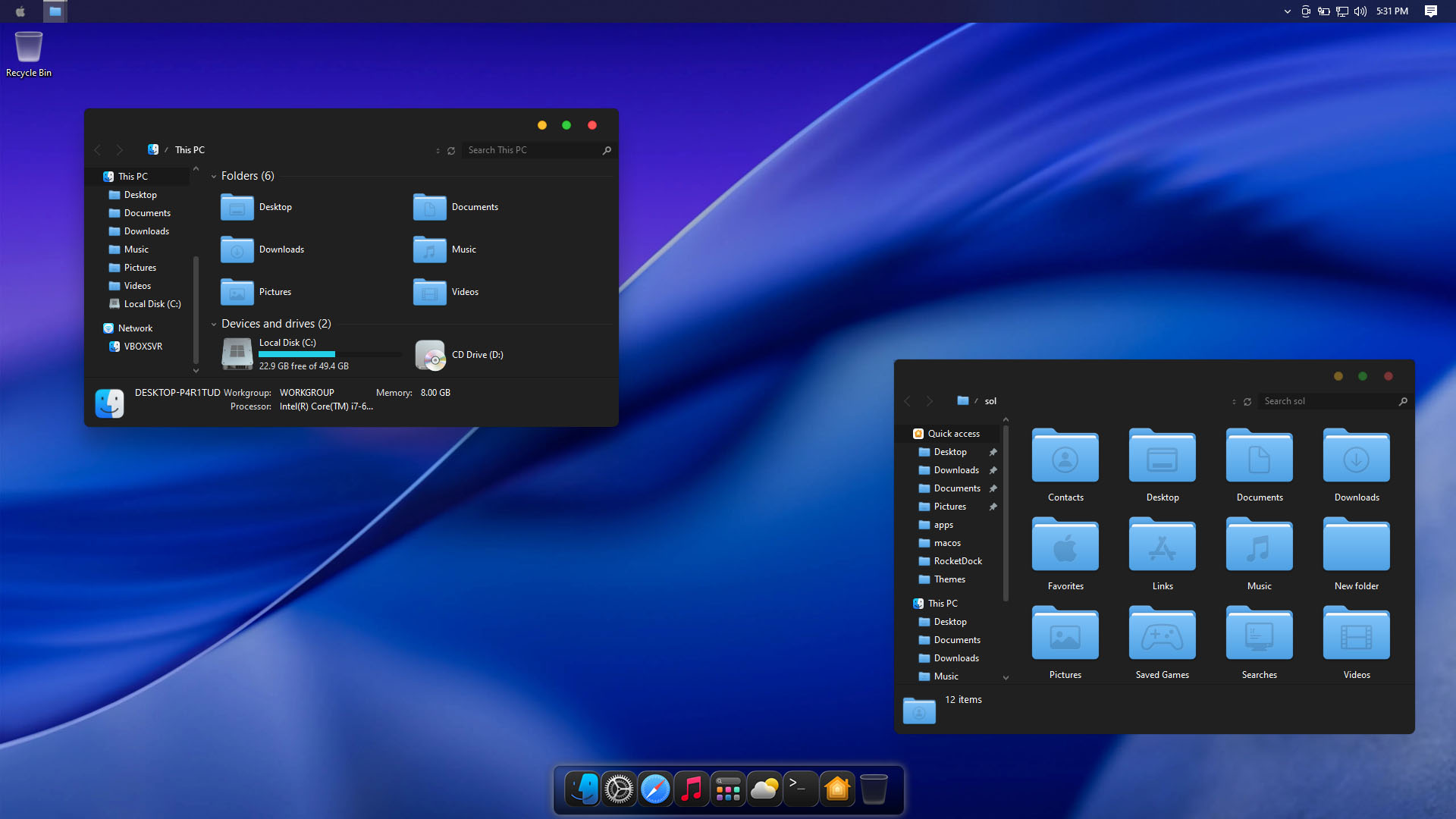Click the Search This PC field
1456x819 pixels.
(x=531, y=150)
